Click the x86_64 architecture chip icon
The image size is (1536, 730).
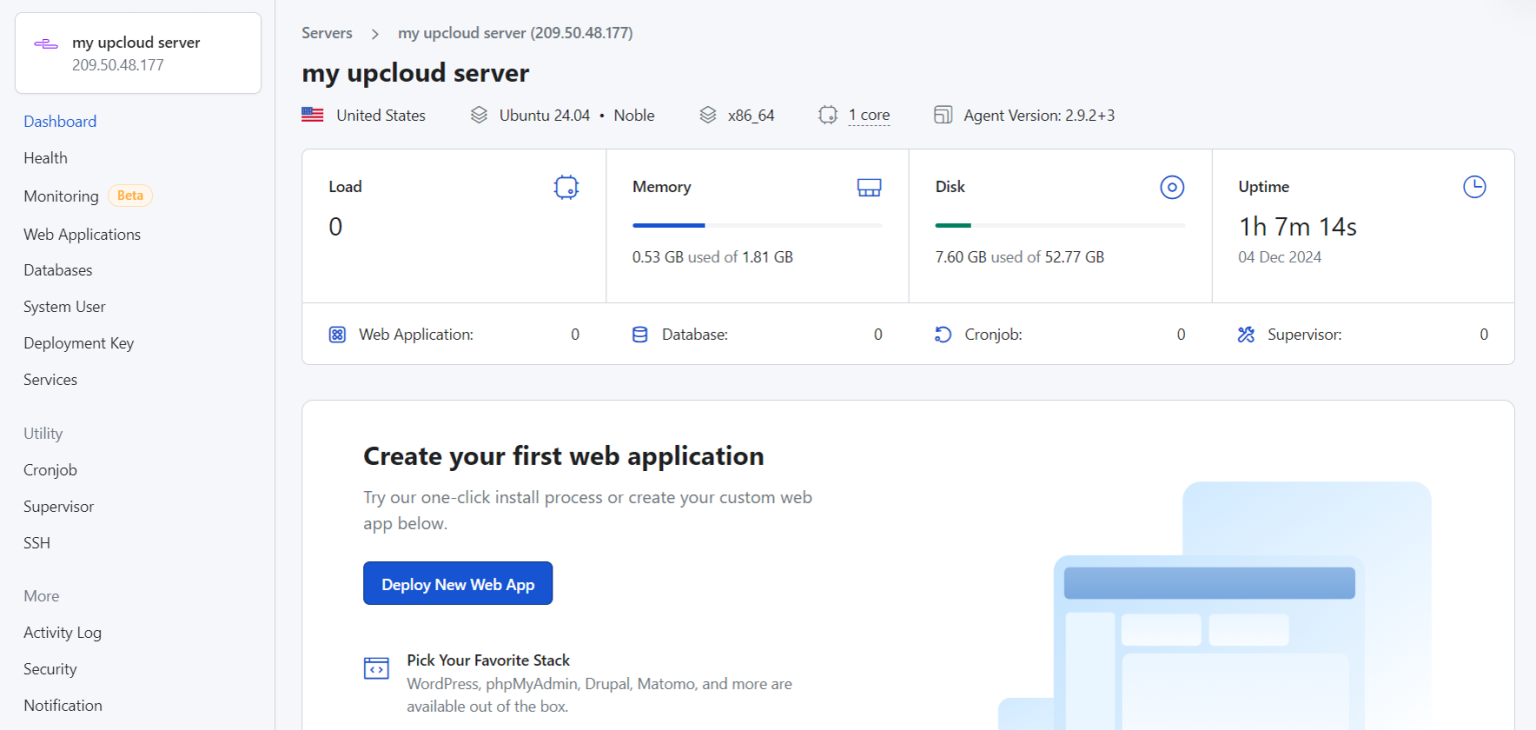click(708, 115)
